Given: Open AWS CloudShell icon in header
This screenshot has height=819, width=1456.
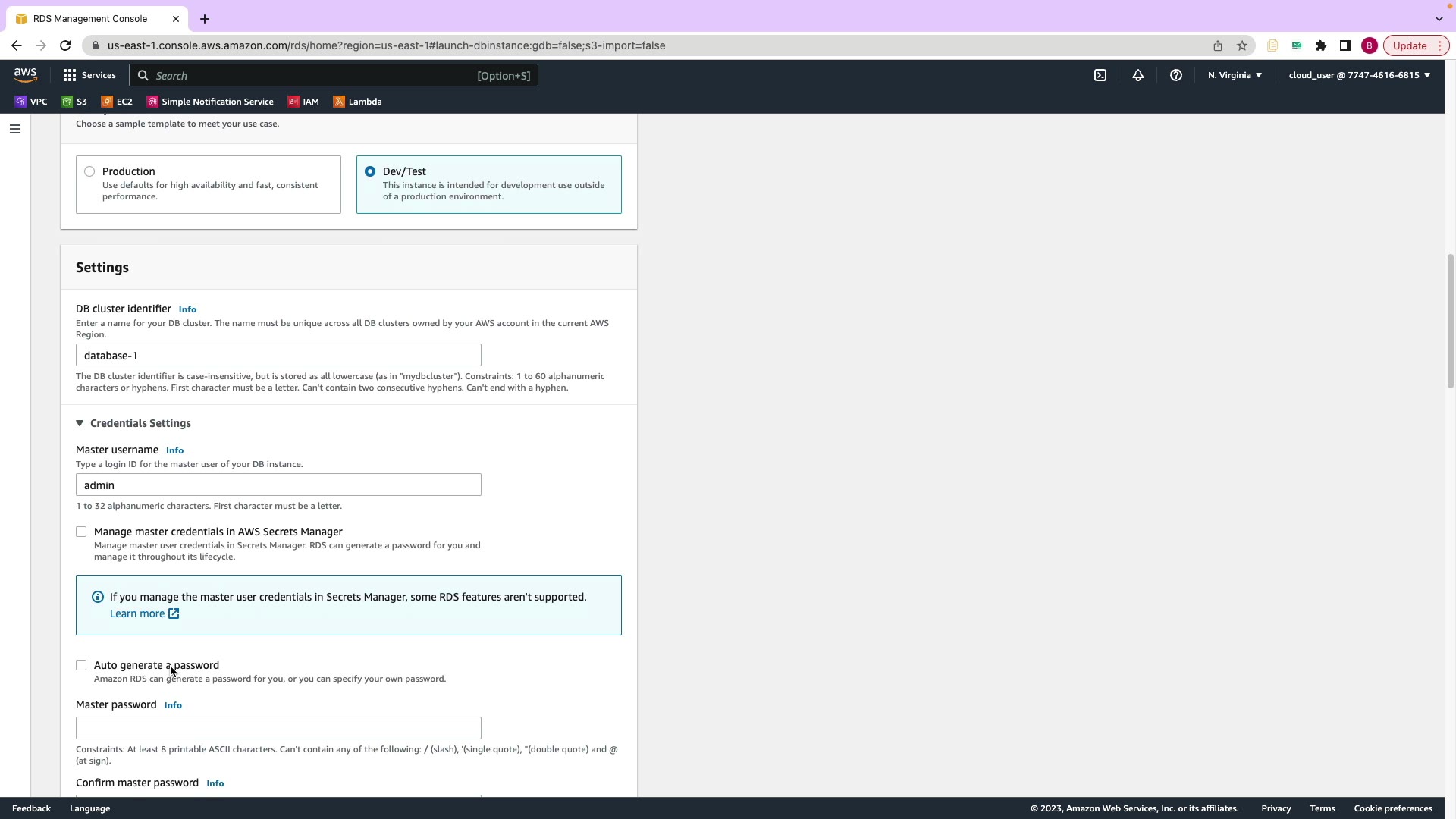Looking at the screenshot, I should tap(1100, 75).
